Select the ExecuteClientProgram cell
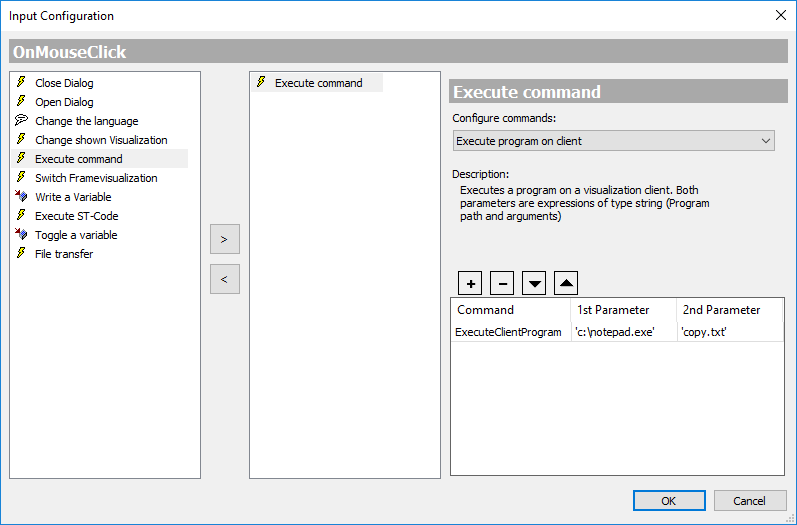 [511, 332]
